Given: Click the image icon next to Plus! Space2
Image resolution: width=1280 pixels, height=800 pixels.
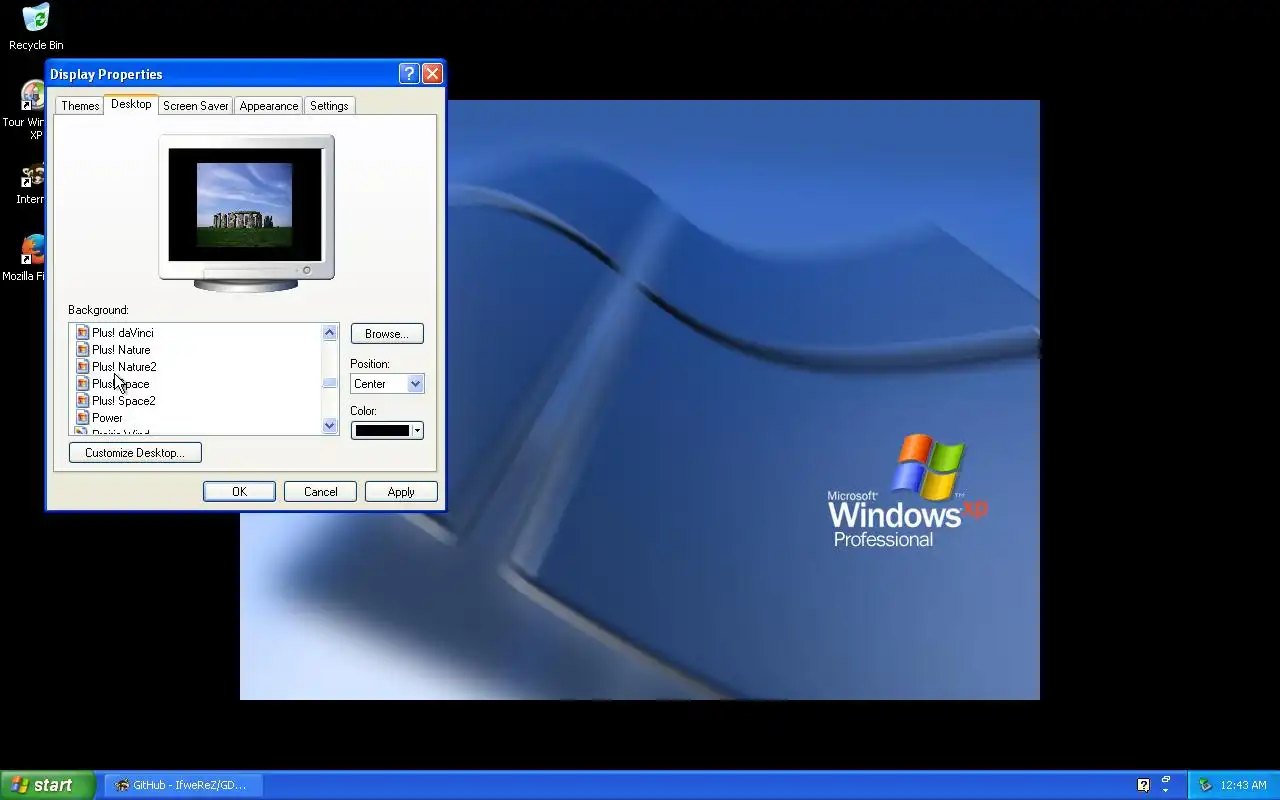Looking at the screenshot, I should (x=83, y=400).
